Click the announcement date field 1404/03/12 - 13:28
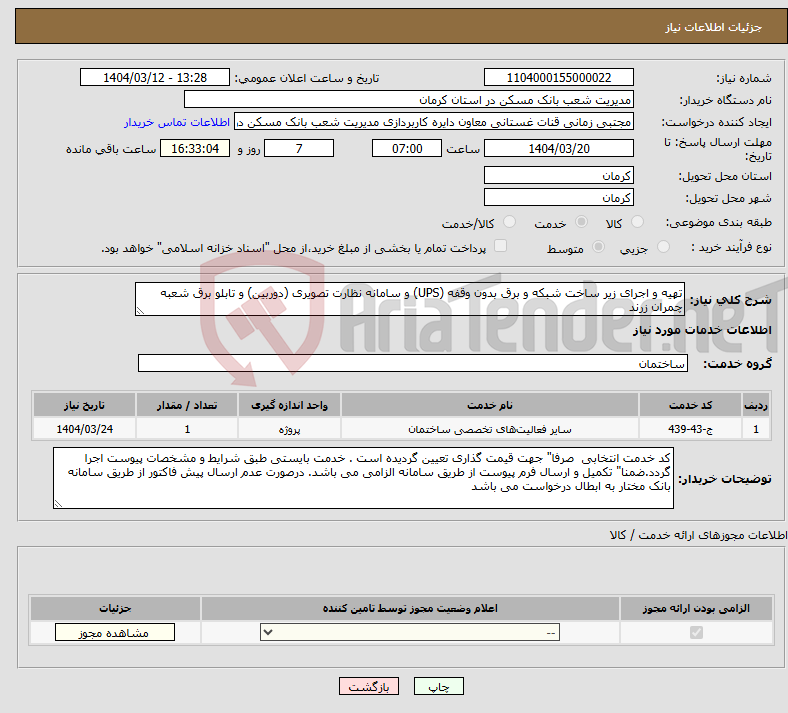 (x=155, y=77)
